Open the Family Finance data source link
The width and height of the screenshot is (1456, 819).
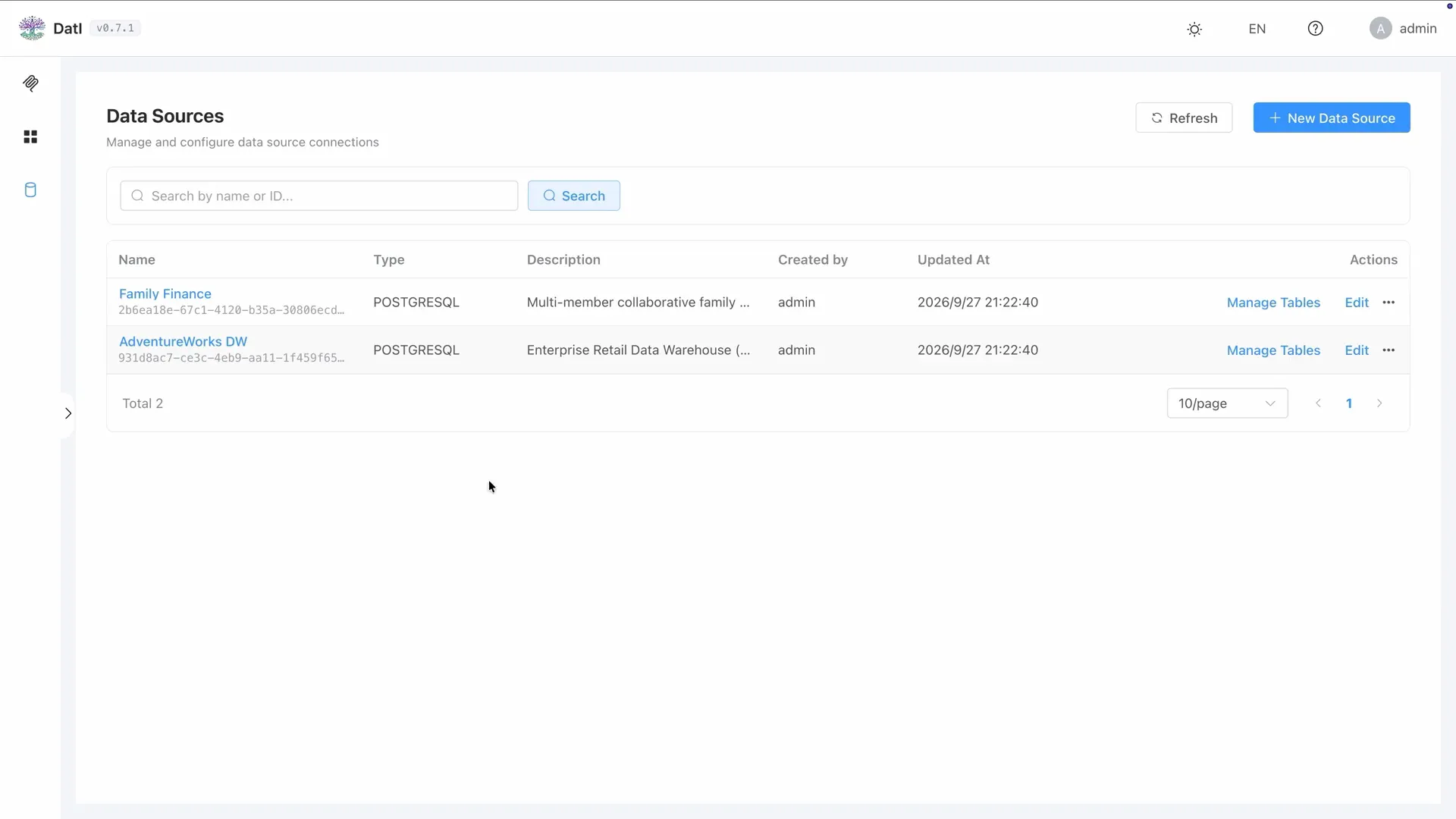165,293
